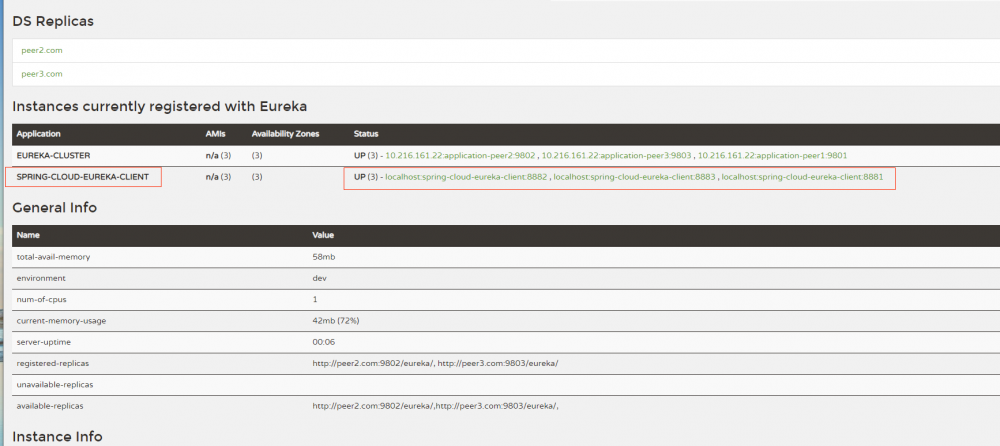Click the Instance Info heading
The image size is (1000, 446).
tap(57, 437)
